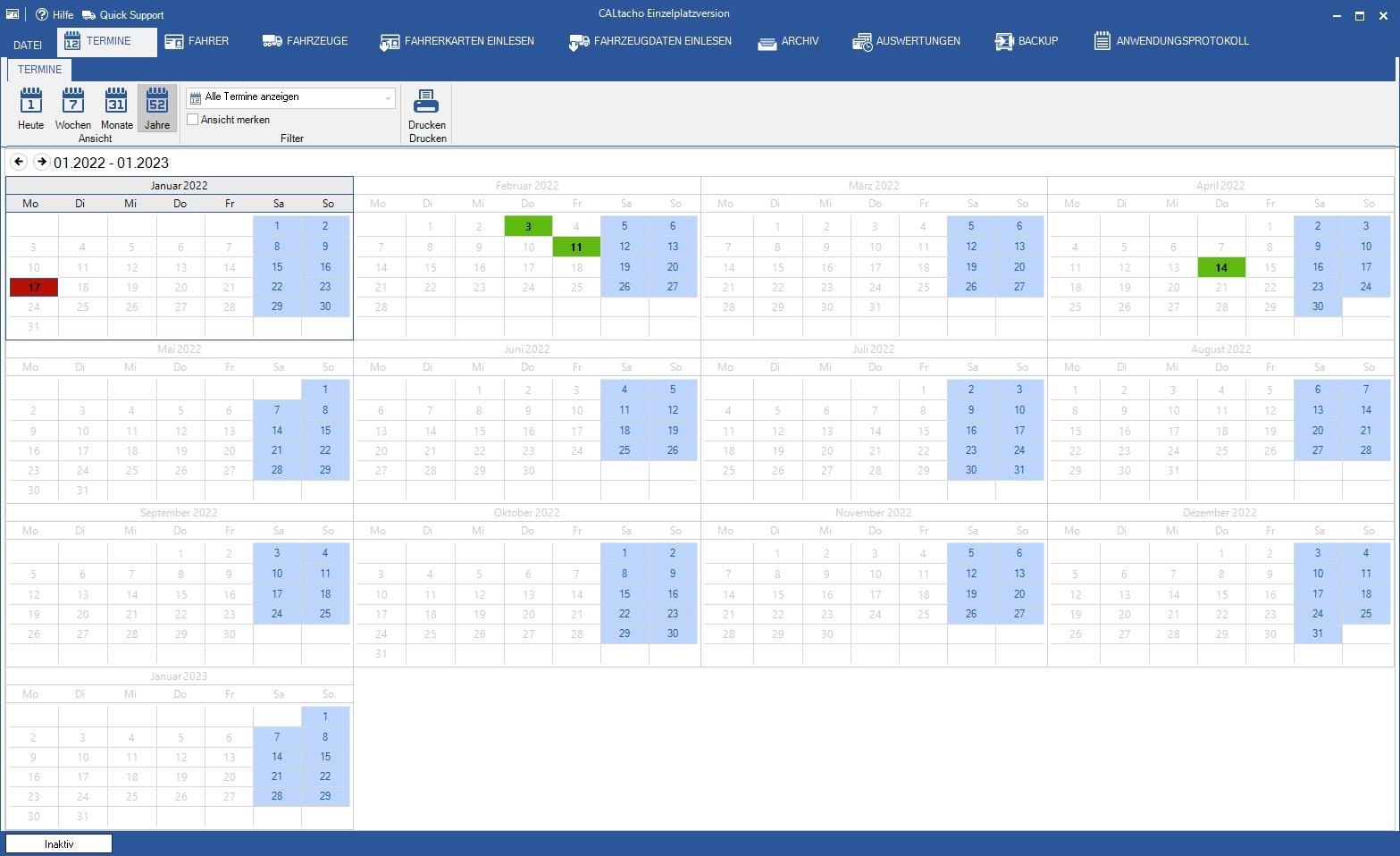
Task: Enable the Ansicht merken checkbox
Action: pos(193,120)
